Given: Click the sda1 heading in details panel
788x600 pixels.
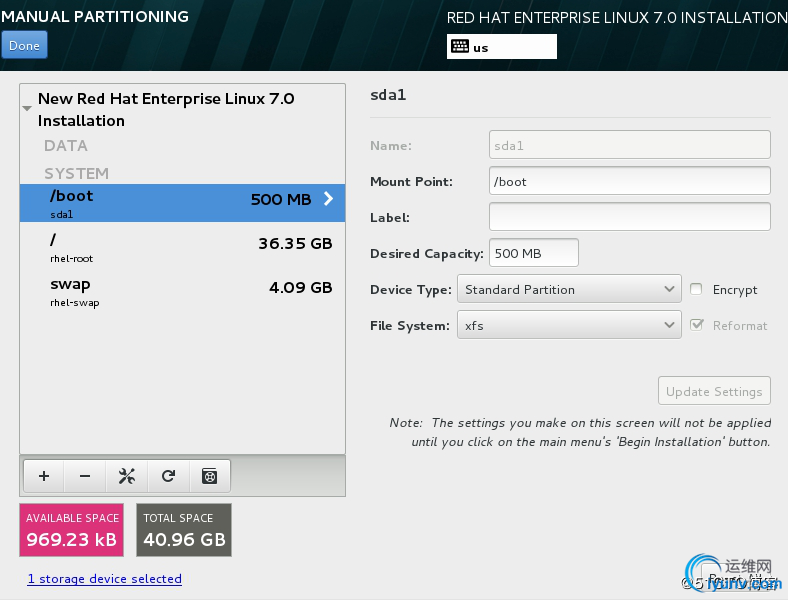Looking at the screenshot, I should (x=388, y=94).
